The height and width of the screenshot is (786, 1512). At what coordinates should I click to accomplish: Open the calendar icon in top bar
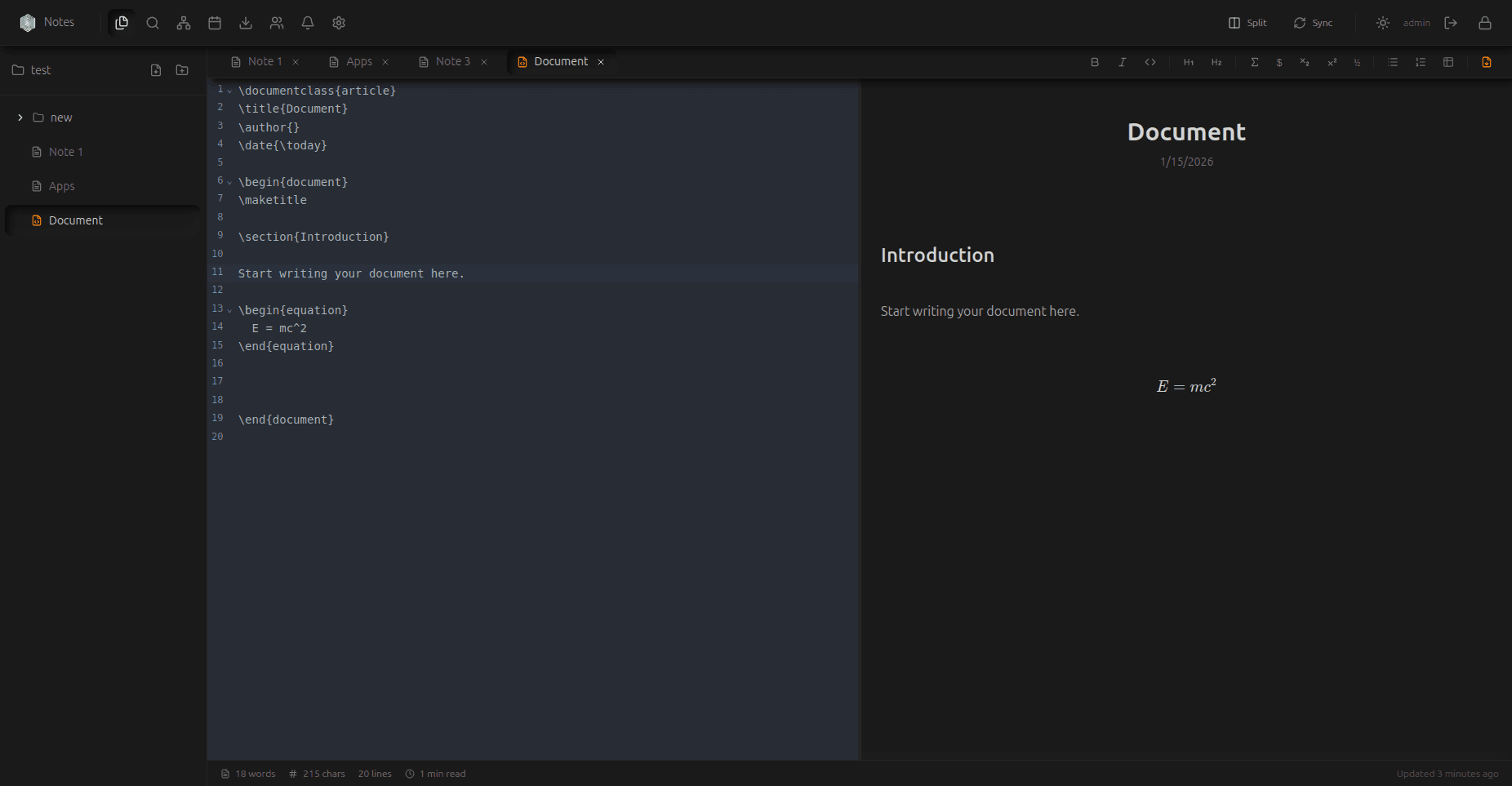pos(215,23)
